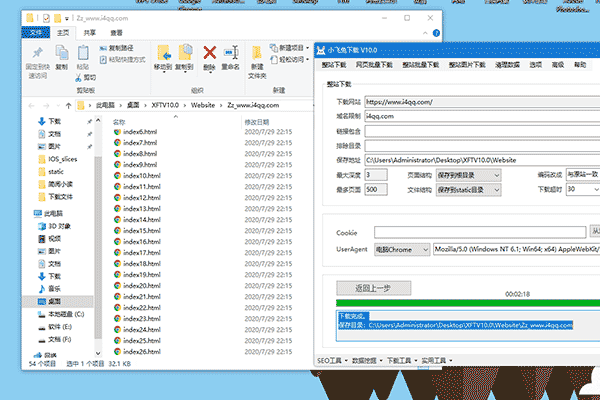Open the 整站下载 menu in downloader
Image resolution: width=600 pixels, height=400 pixels.
tap(334, 65)
